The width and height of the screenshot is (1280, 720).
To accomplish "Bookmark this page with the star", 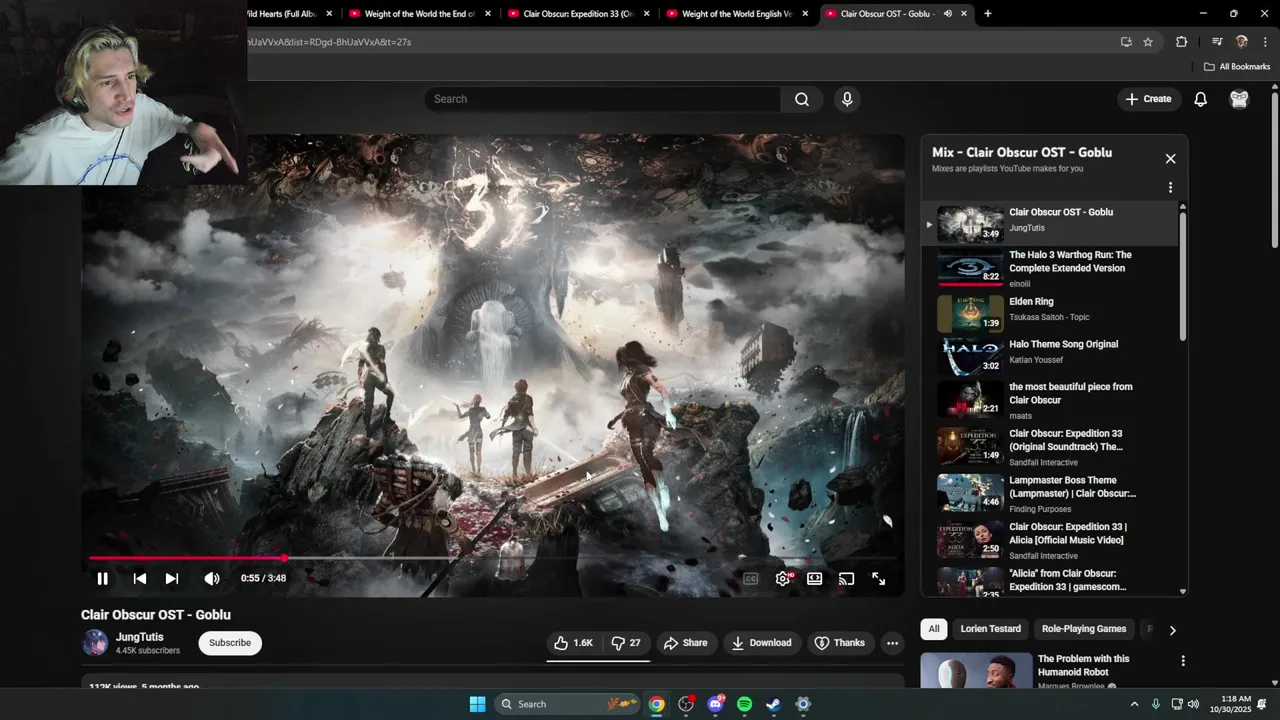I will pos(1148,42).
